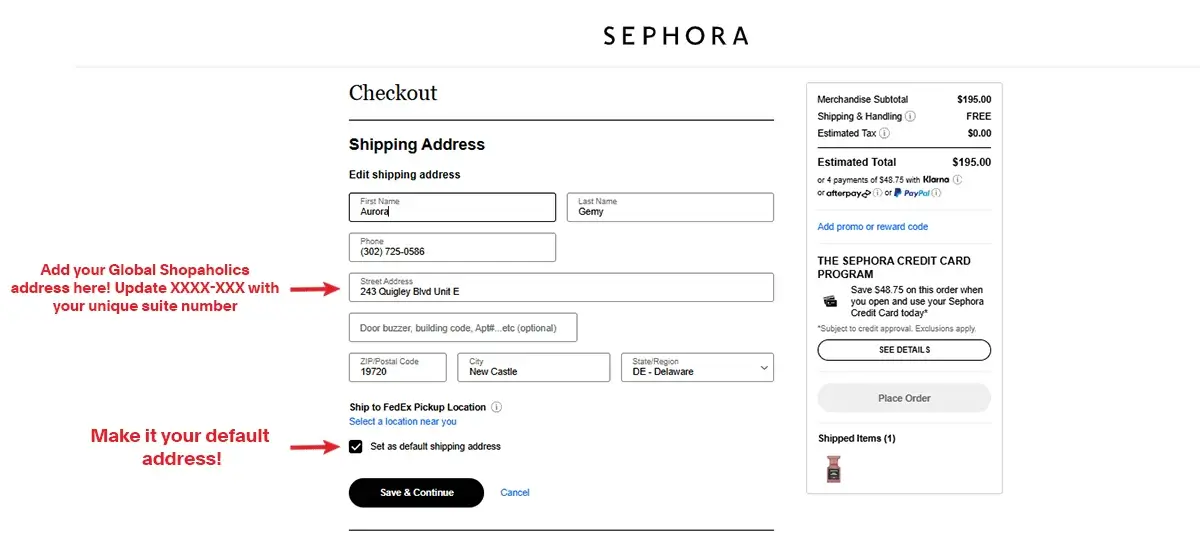Open Estimated Tax info icon
This screenshot has width=1200, height=540.
tap(884, 133)
